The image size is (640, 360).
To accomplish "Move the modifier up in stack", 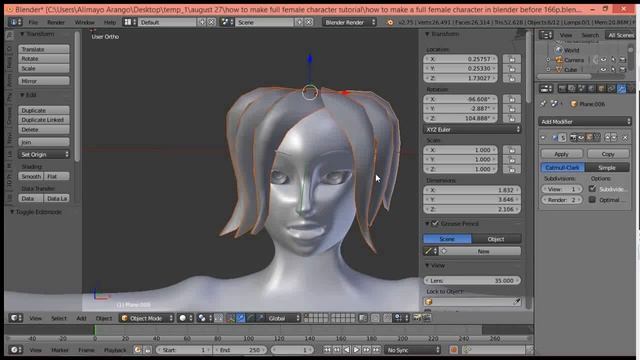I will point(608,138).
